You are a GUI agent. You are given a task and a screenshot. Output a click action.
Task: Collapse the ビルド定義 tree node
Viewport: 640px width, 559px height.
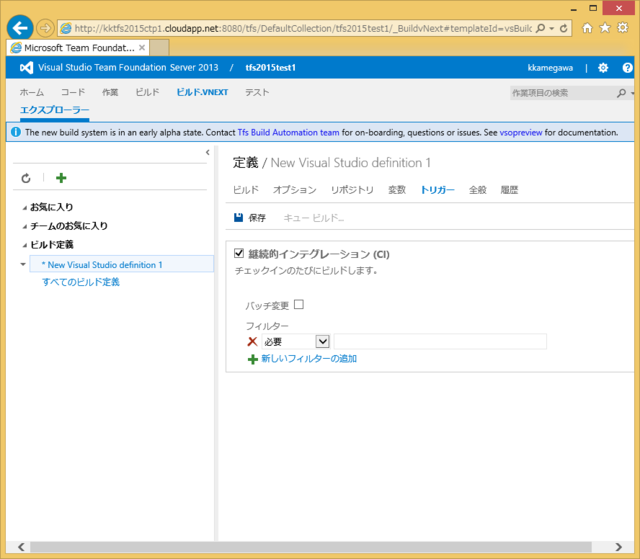coord(24,246)
